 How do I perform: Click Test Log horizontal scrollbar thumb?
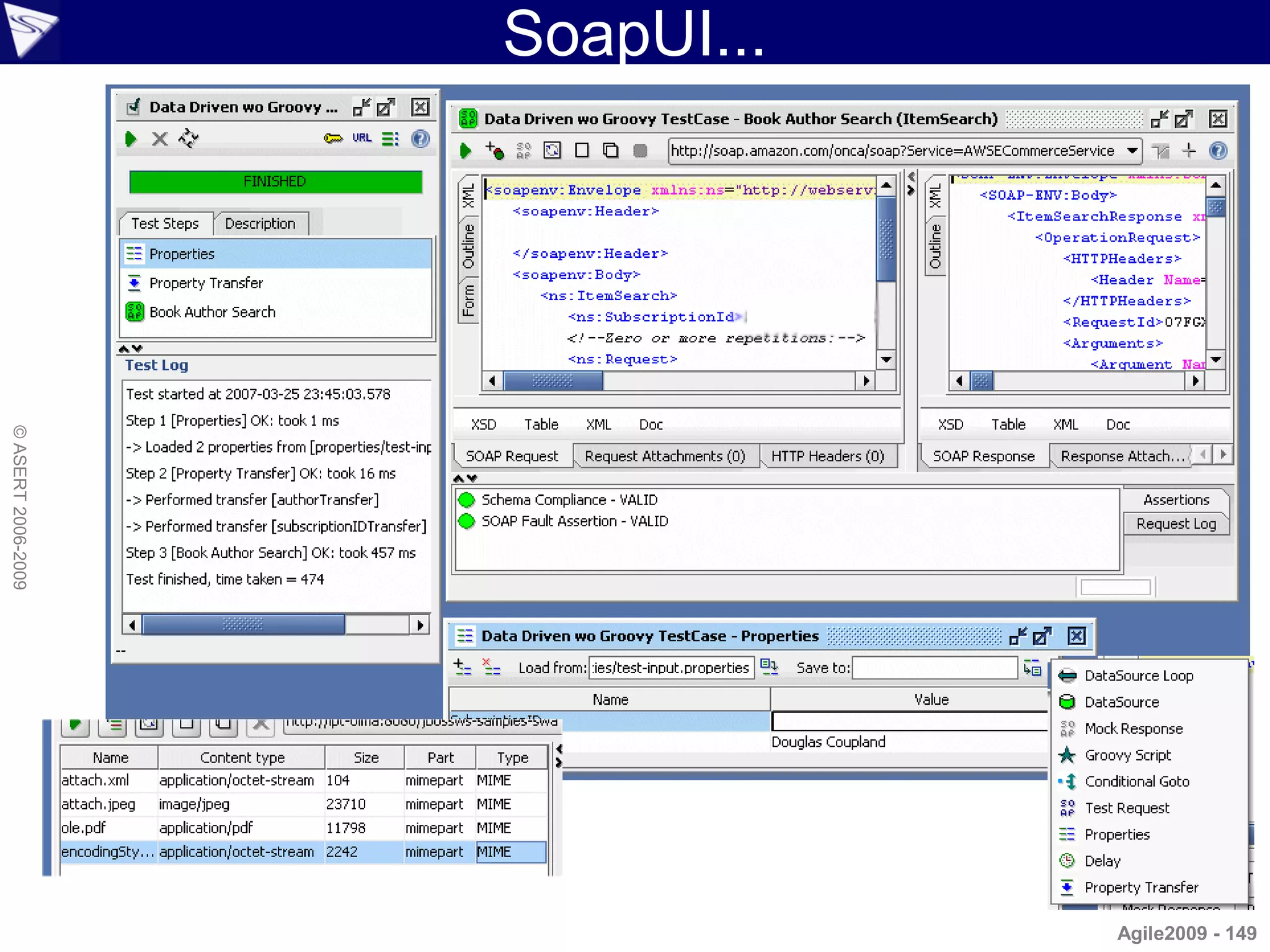(x=243, y=625)
